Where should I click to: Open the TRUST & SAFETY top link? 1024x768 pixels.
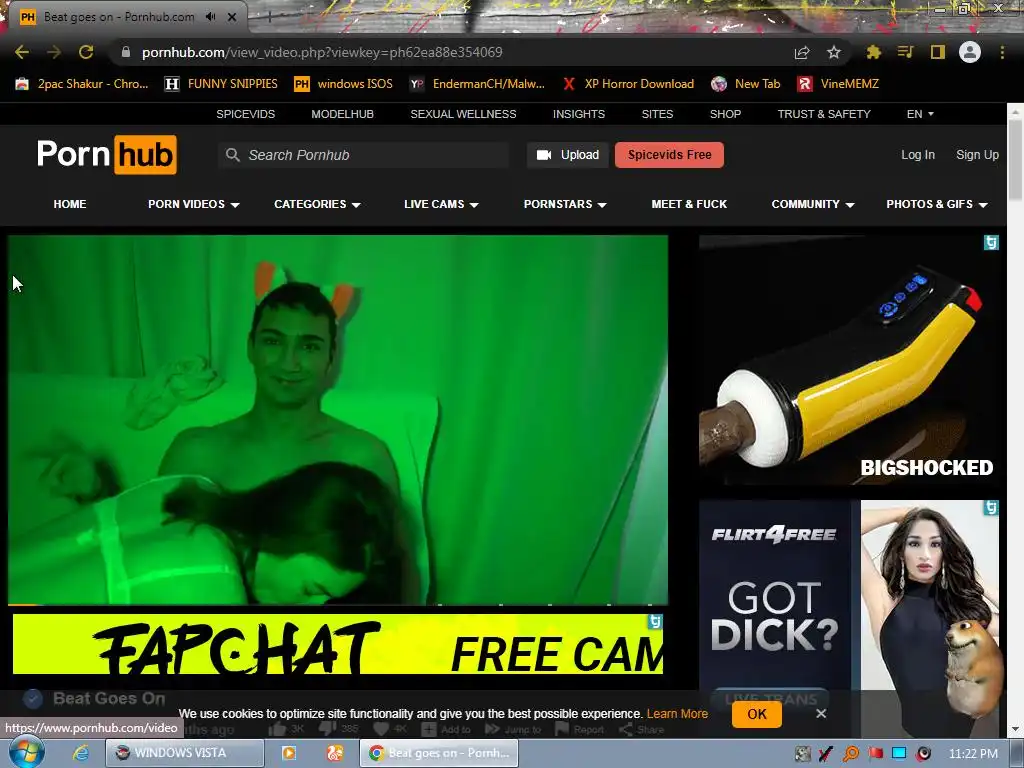tap(824, 114)
